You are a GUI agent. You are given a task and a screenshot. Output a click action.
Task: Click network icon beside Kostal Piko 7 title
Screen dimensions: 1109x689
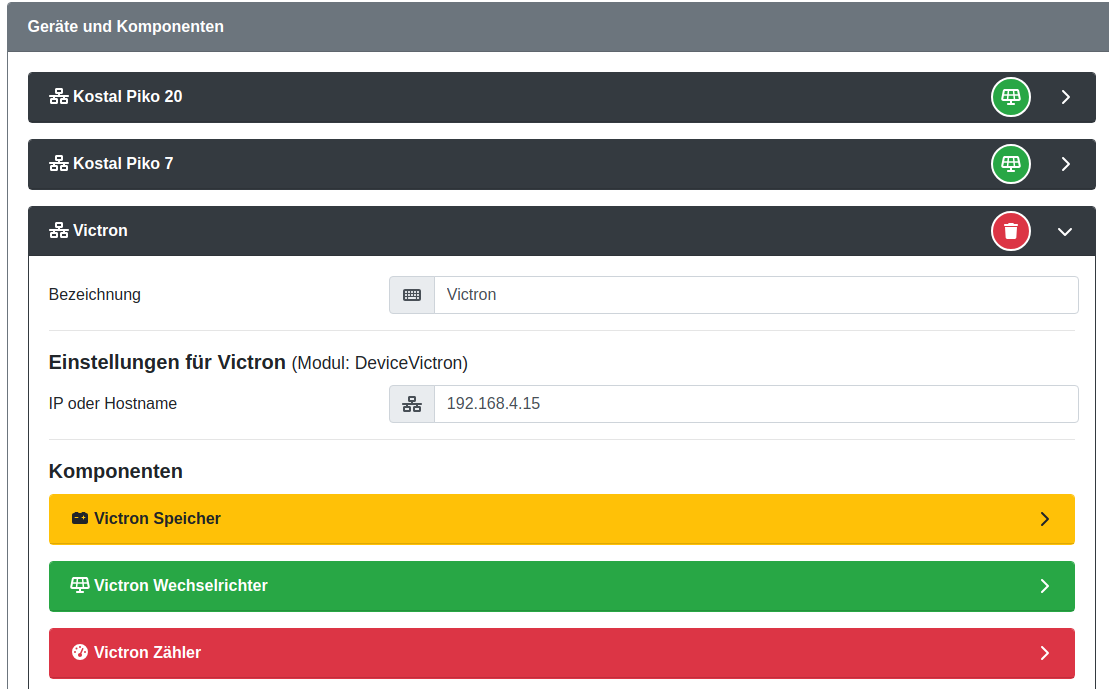(x=59, y=163)
